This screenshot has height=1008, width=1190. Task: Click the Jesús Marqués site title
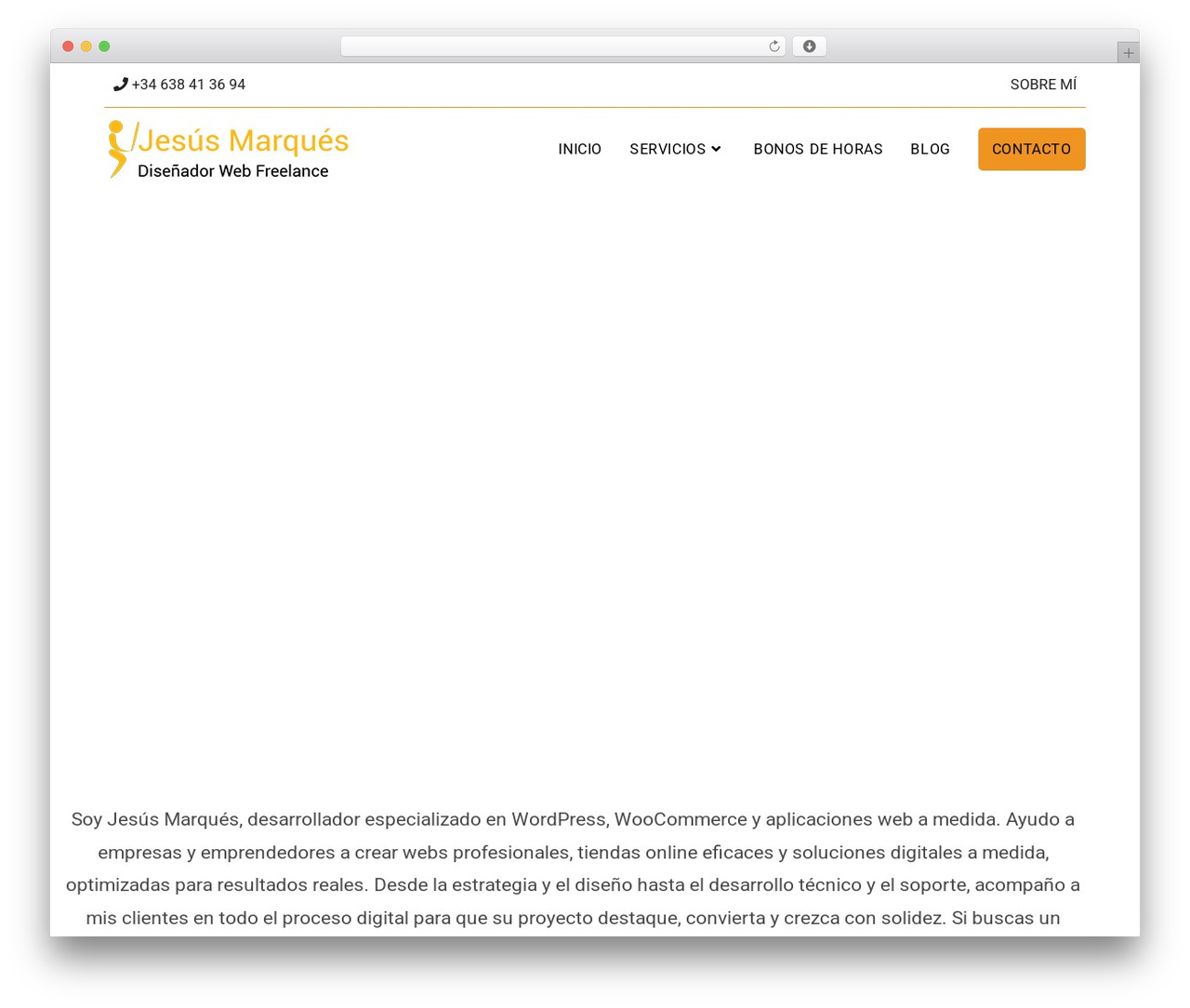click(244, 140)
